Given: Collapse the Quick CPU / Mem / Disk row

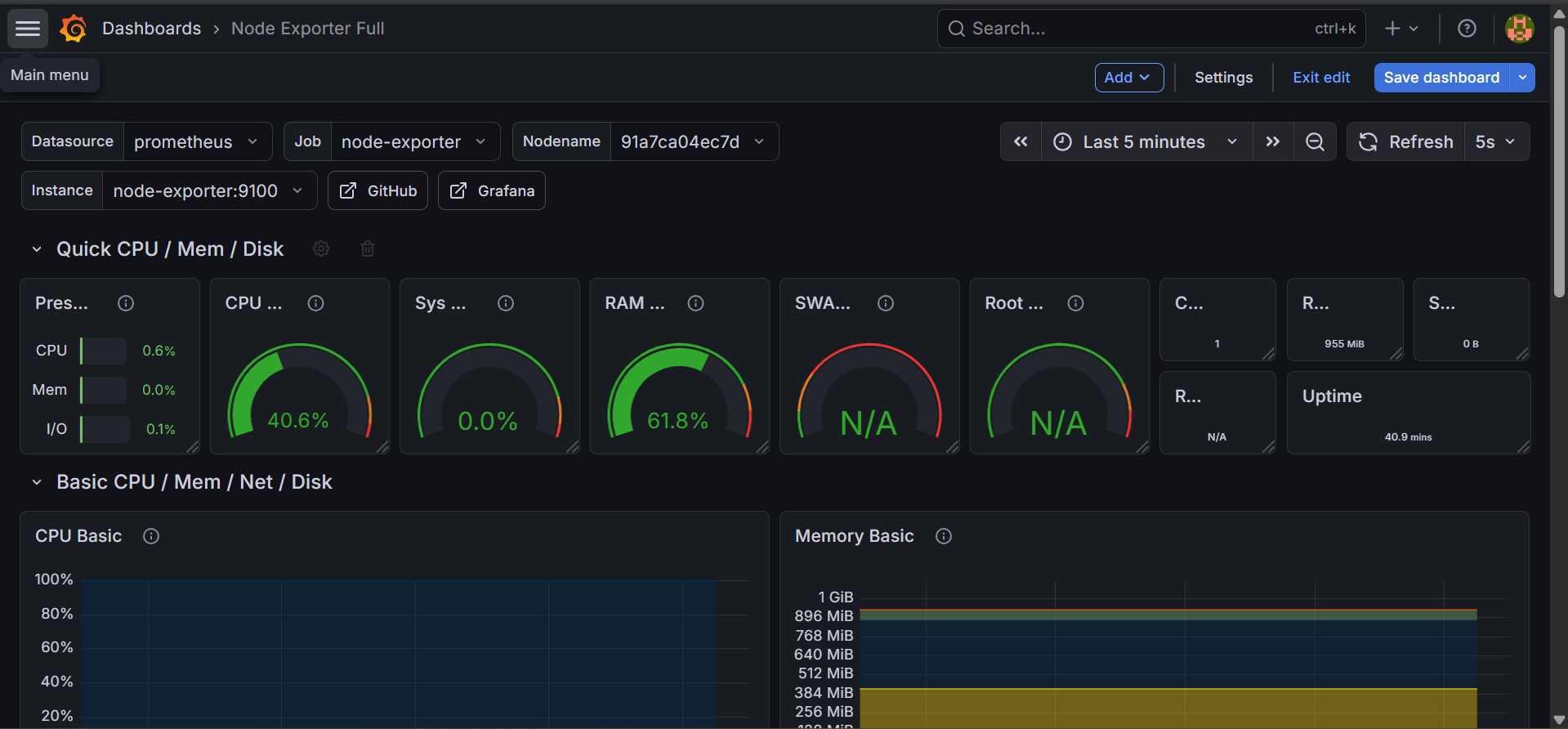Looking at the screenshot, I should (37, 249).
